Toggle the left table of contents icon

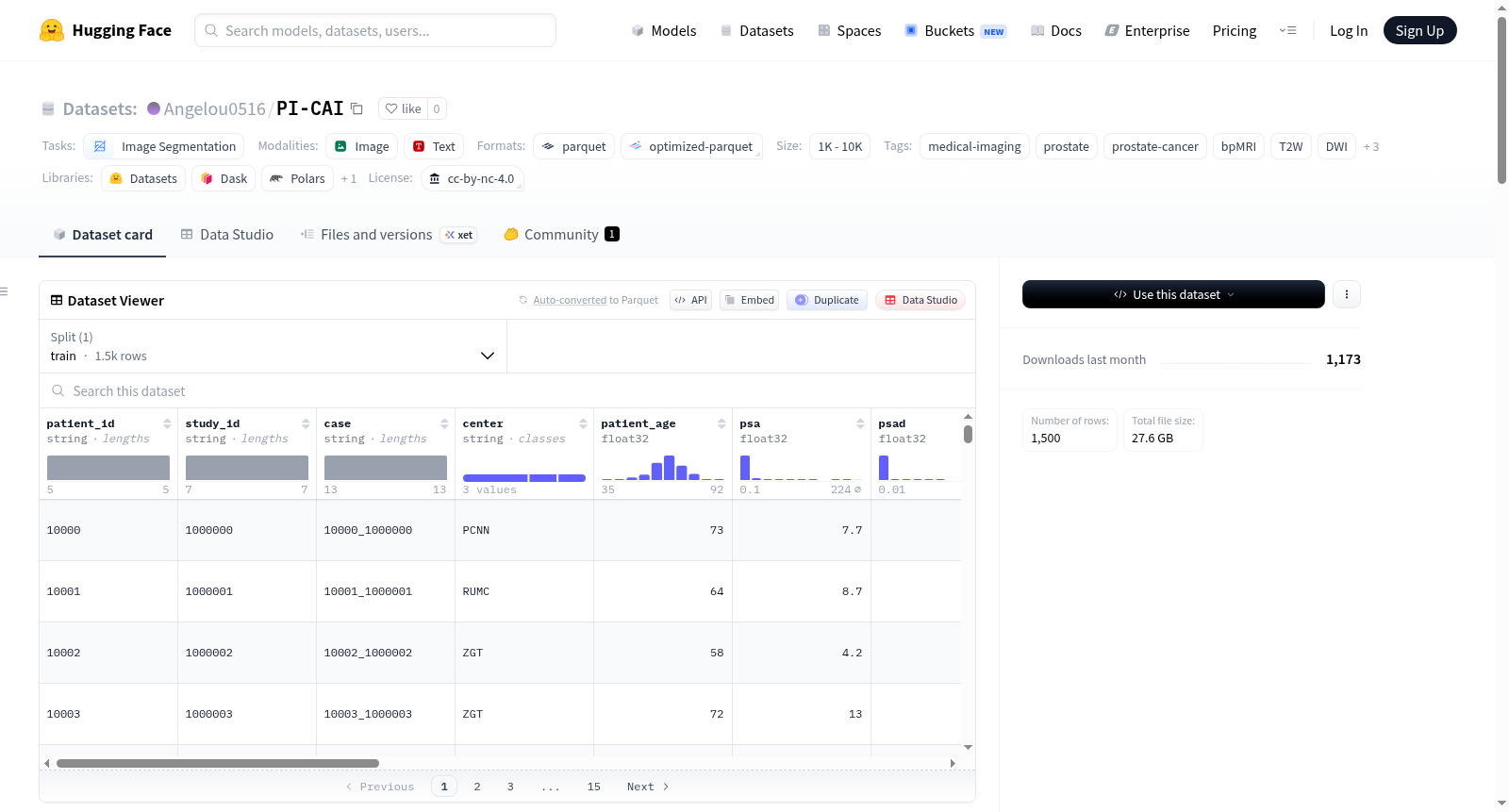[x=5, y=291]
